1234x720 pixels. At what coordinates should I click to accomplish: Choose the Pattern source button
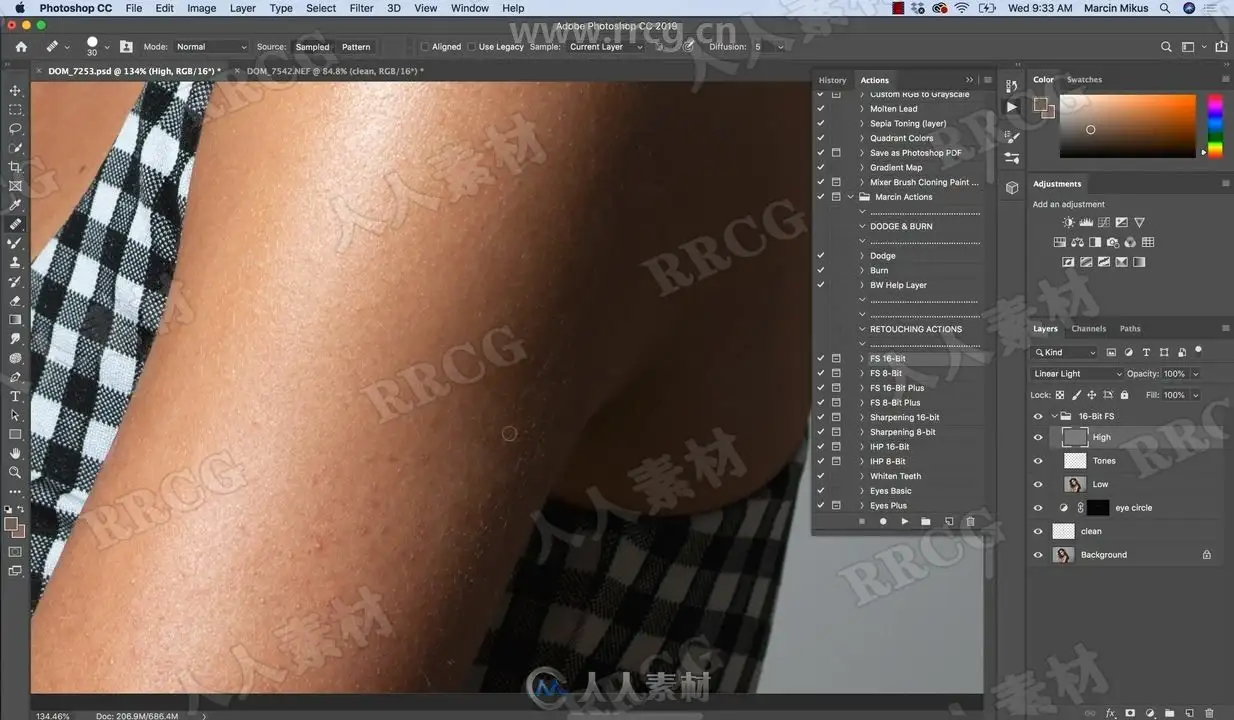tap(356, 47)
